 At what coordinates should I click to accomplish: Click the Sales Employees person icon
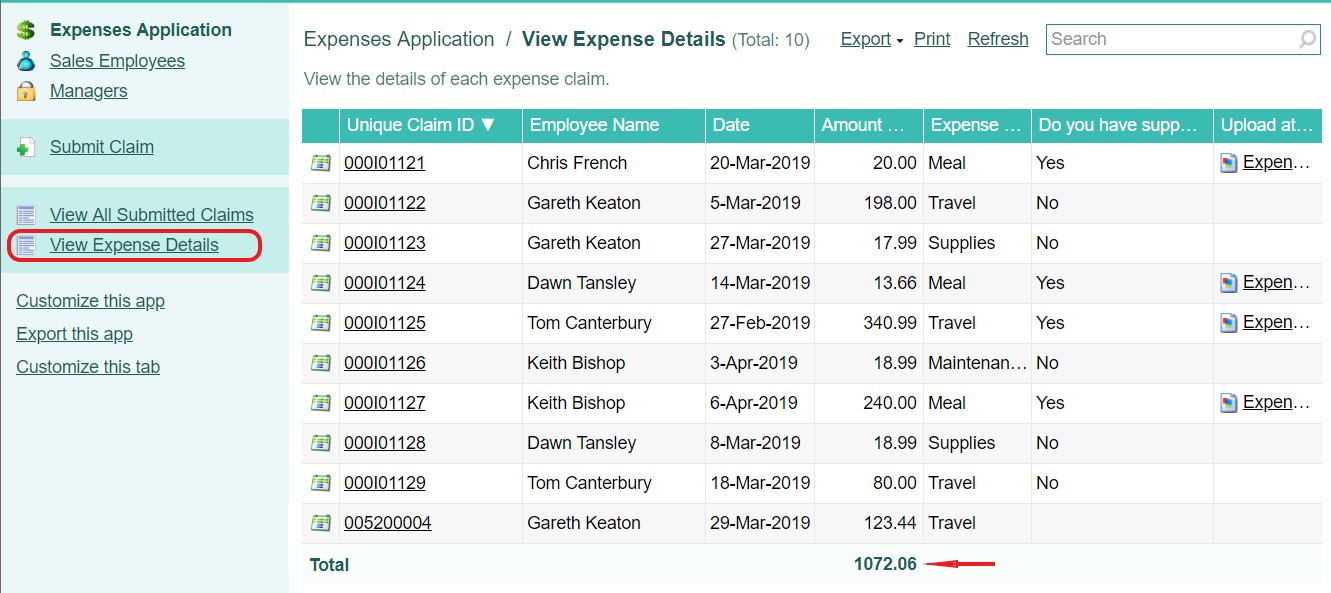coord(26,61)
